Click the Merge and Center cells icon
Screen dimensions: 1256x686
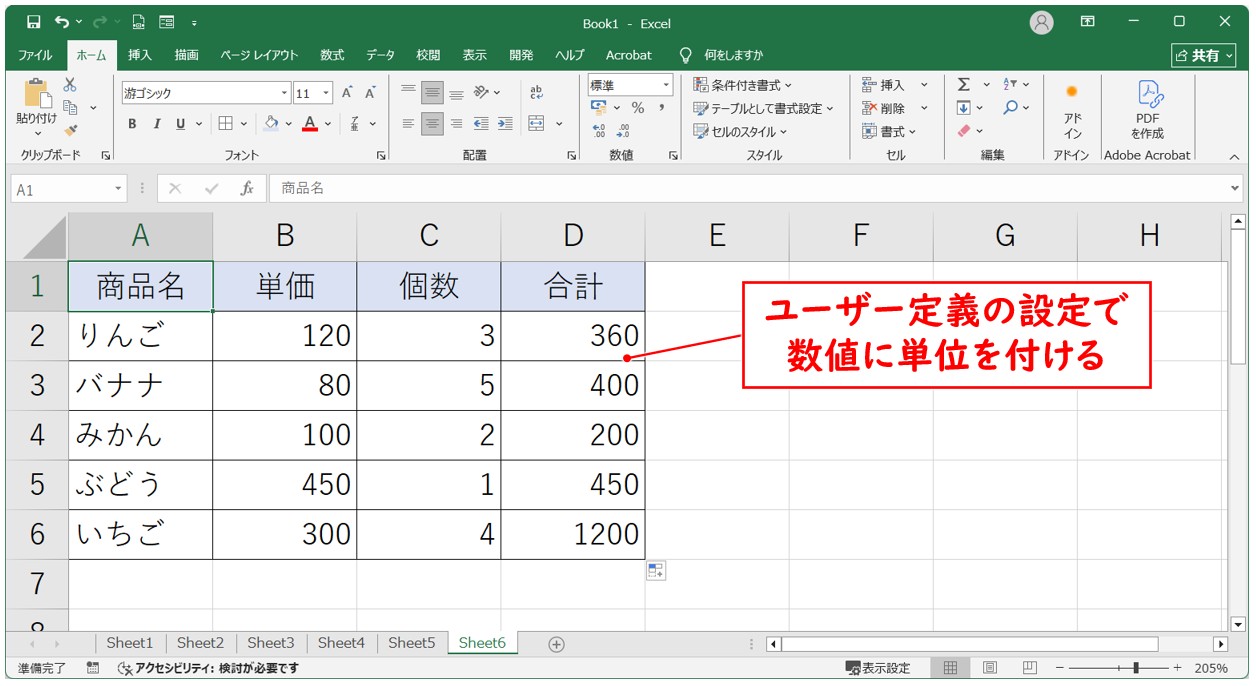point(537,124)
